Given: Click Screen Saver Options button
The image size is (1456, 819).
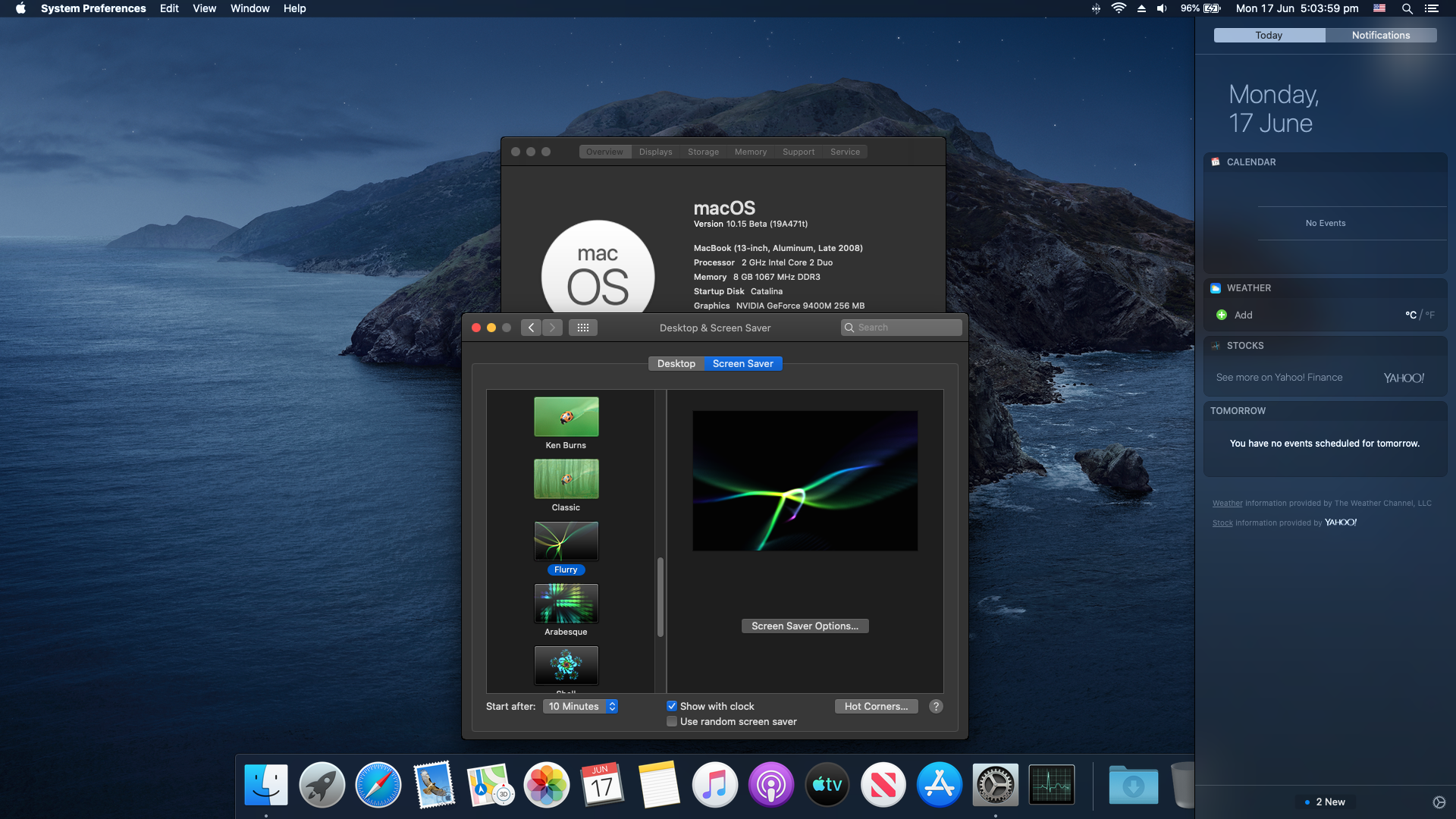Looking at the screenshot, I should pyautogui.click(x=805, y=626).
